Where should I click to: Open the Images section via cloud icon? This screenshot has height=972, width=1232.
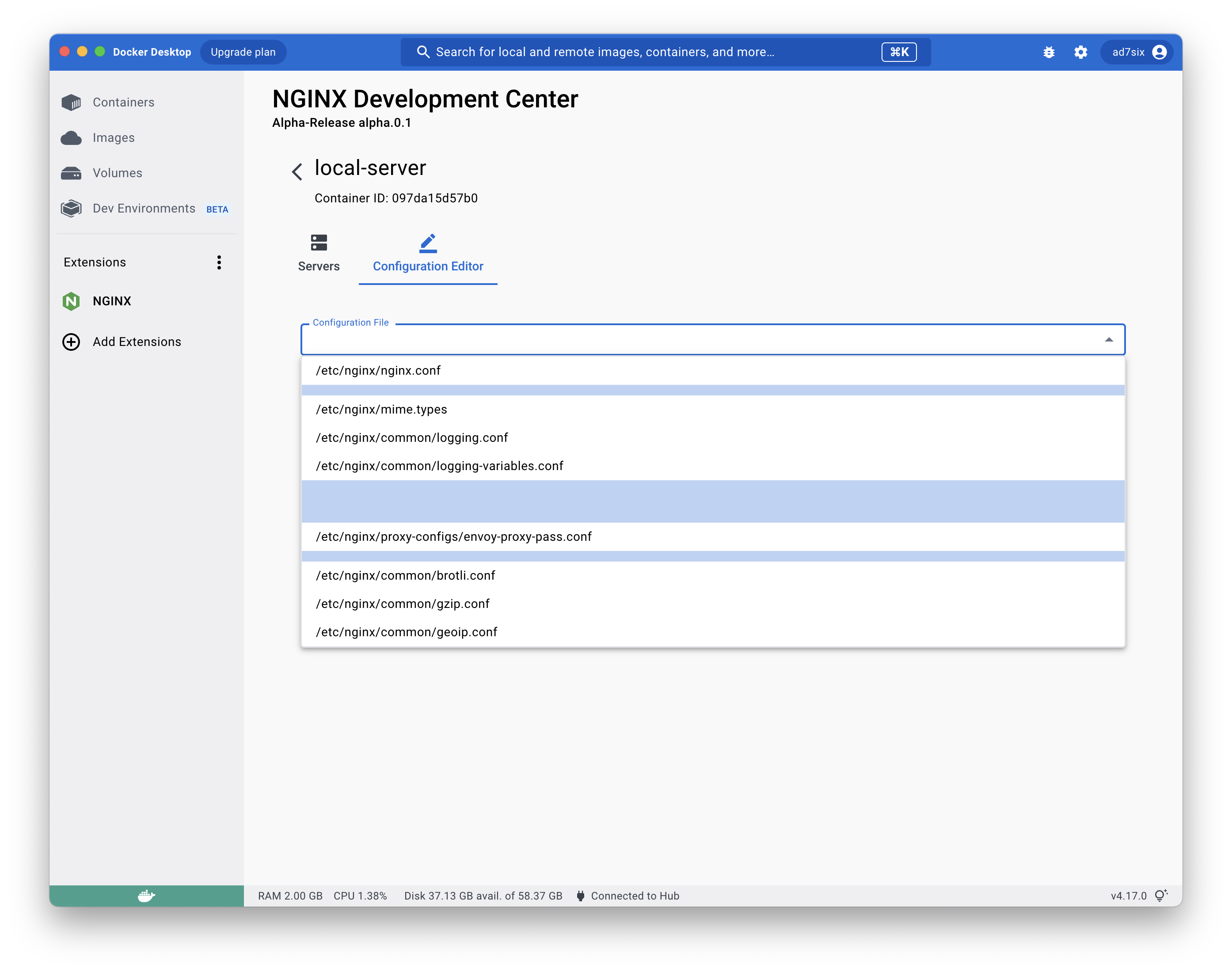coord(72,138)
